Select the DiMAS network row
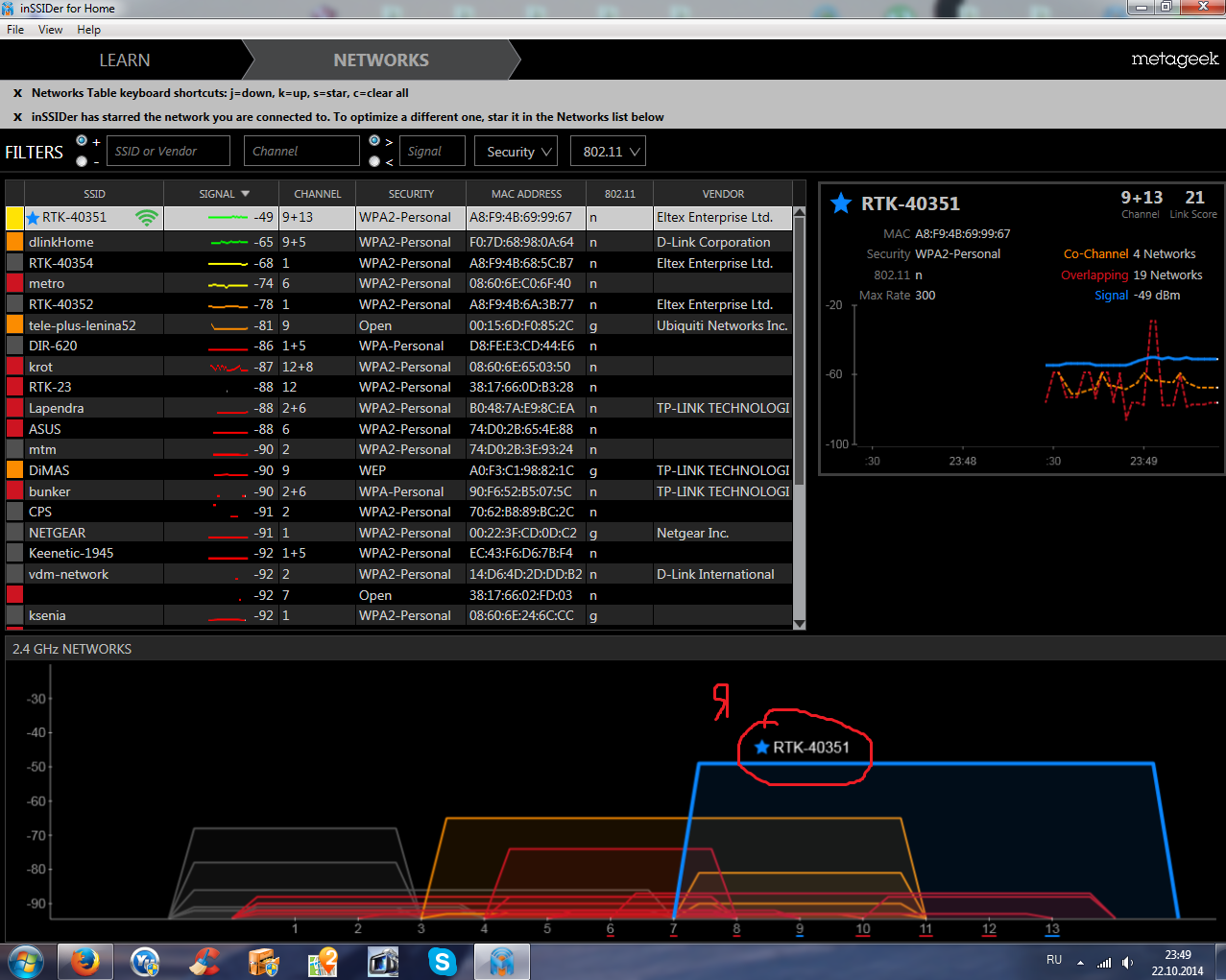 pyautogui.click(x=399, y=470)
